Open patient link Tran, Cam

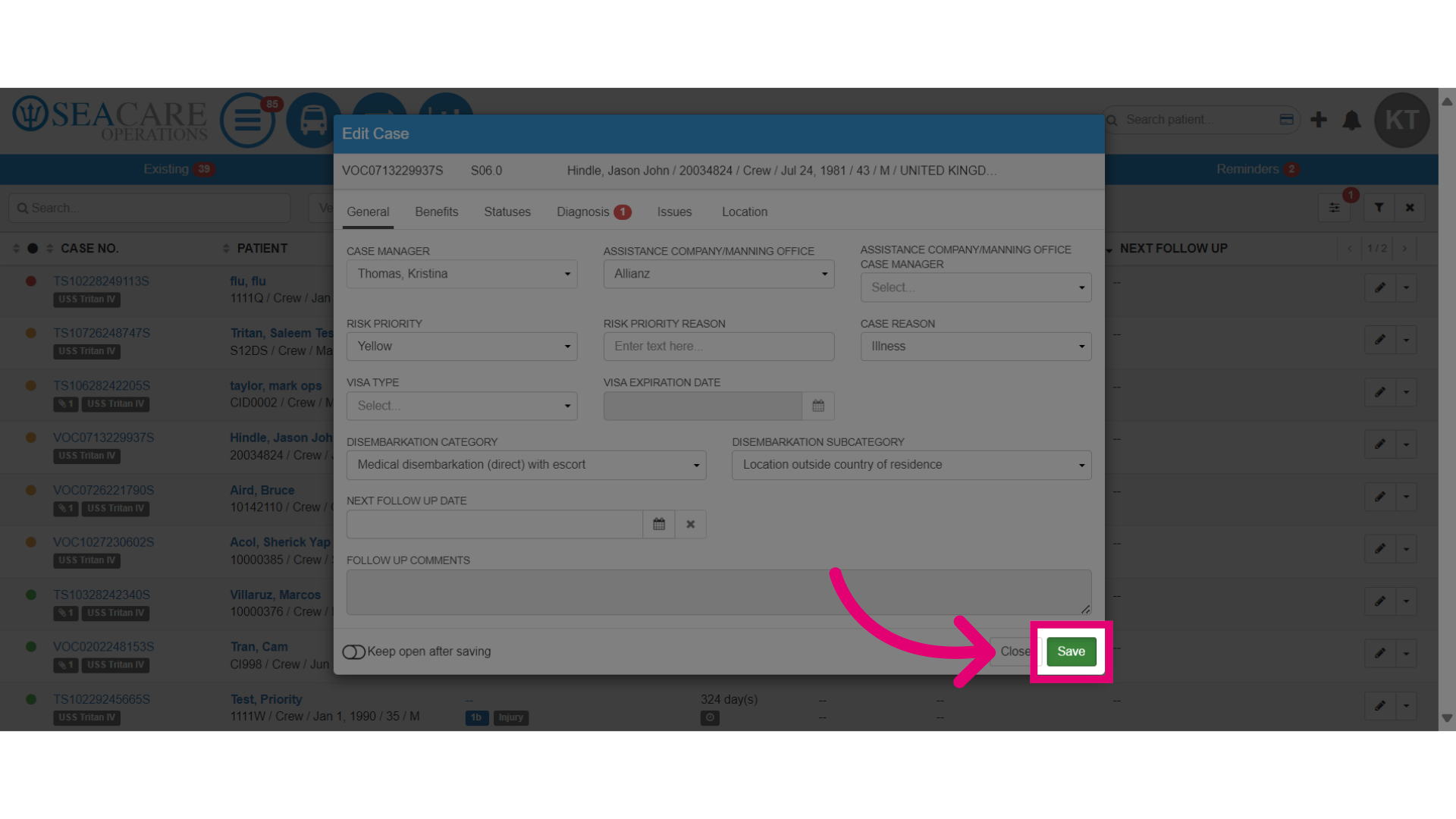[x=259, y=647]
